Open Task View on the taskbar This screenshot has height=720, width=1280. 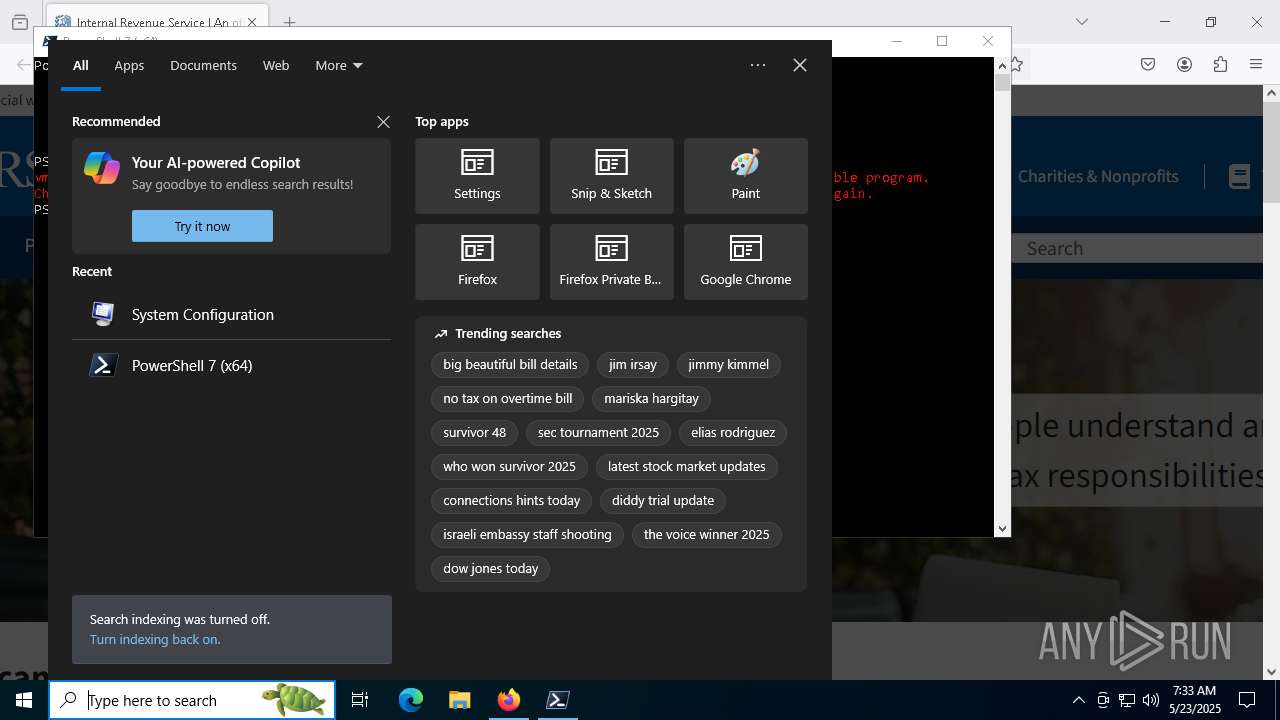[360, 700]
